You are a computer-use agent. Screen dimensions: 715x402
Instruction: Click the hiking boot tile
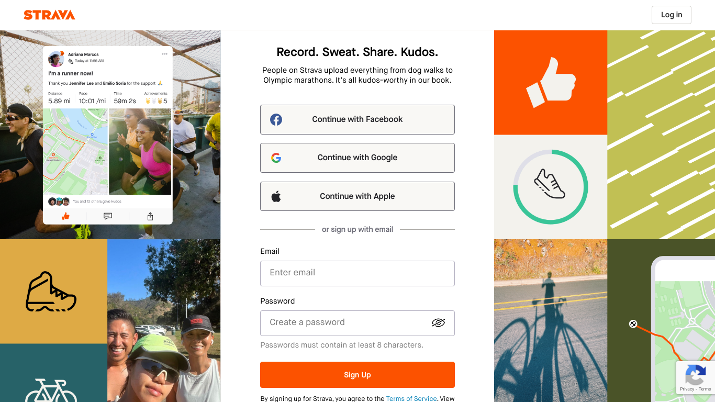click(53, 291)
